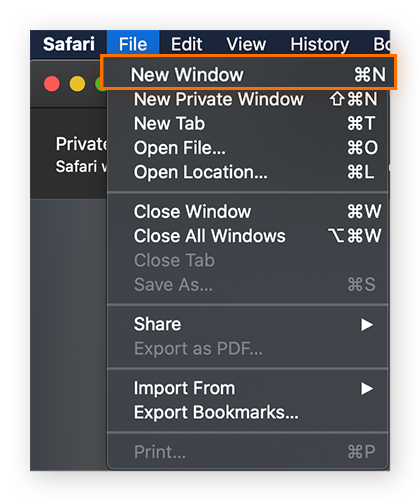Open the Safari application menu

coord(69,44)
